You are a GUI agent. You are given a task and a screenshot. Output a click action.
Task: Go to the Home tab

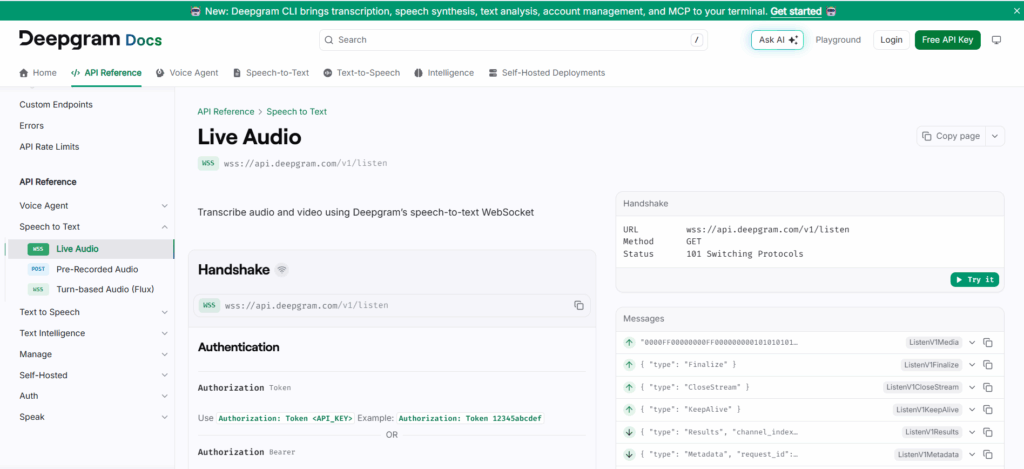tap(38, 73)
